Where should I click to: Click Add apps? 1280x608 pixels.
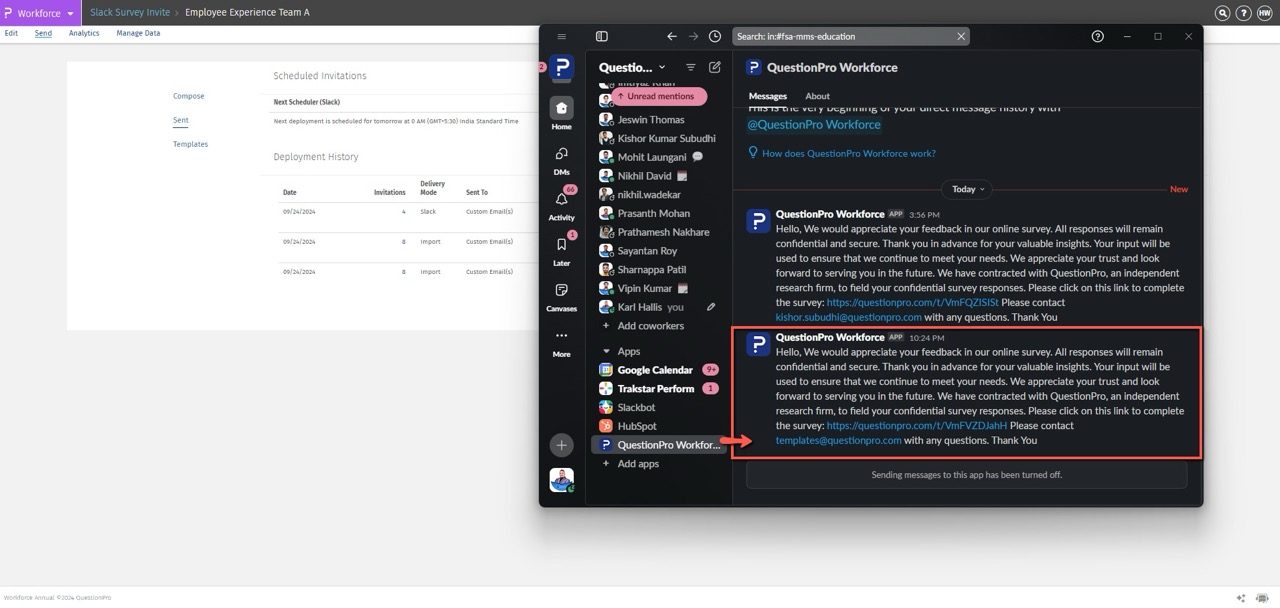pyautogui.click(x=638, y=464)
